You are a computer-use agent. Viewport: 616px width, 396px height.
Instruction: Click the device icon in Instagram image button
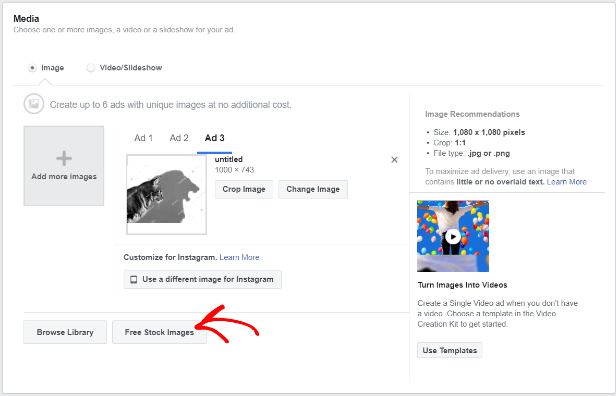(134, 279)
